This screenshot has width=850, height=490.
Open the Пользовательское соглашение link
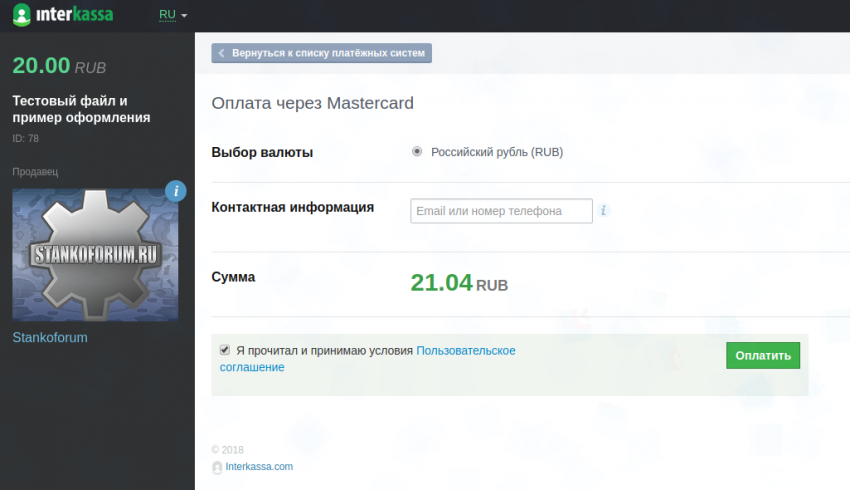465,351
